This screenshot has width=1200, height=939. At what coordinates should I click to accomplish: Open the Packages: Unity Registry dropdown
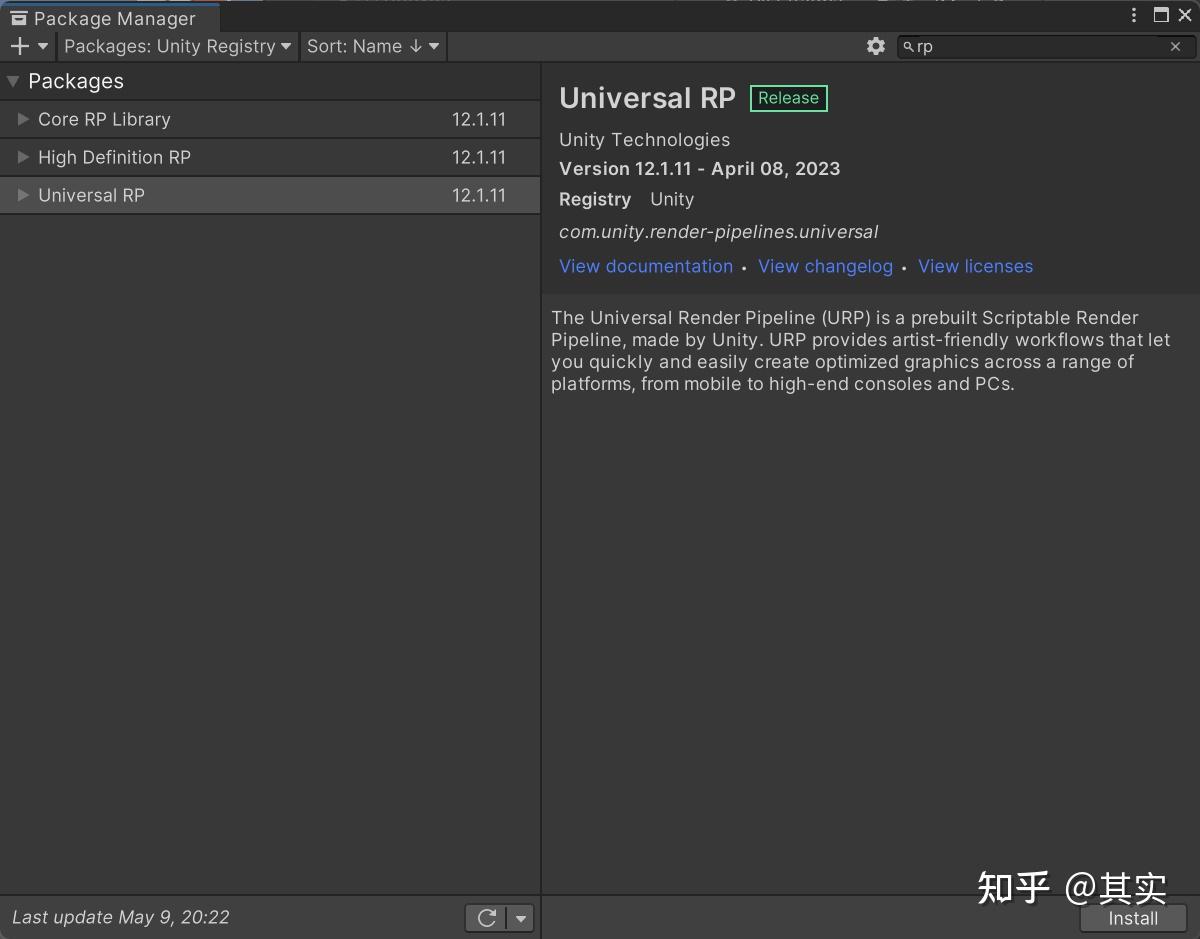point(175,46)
